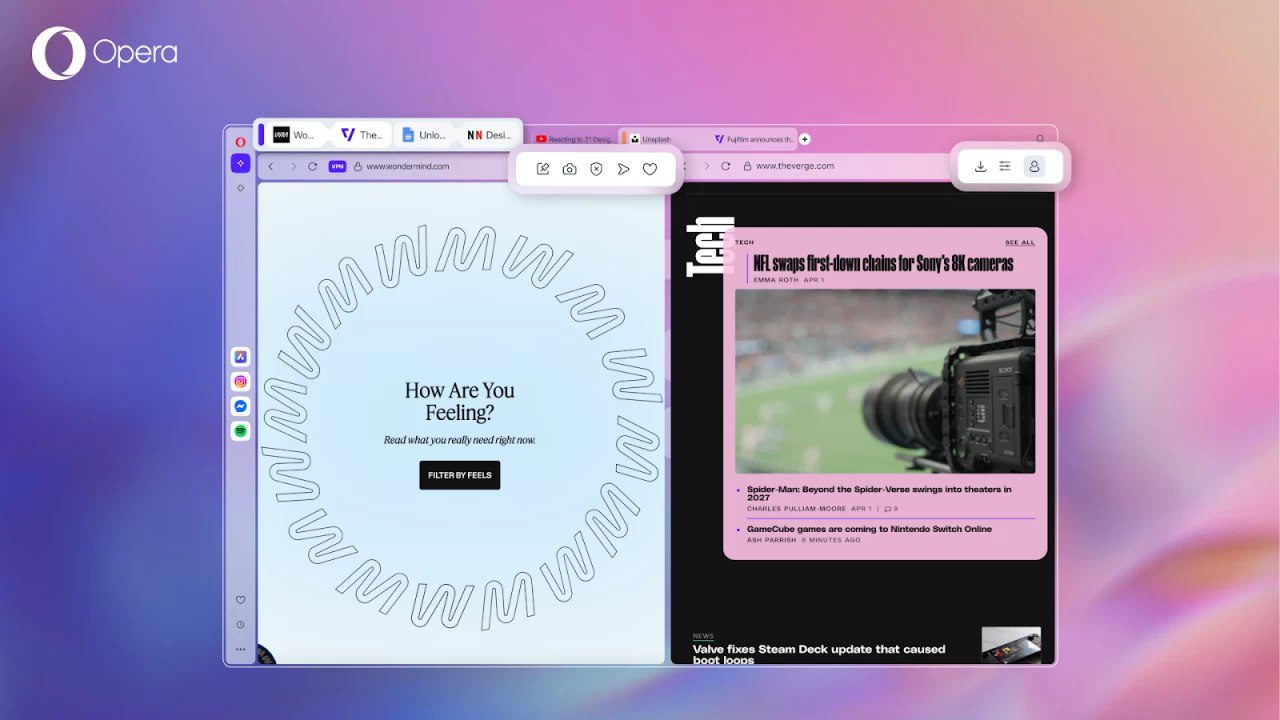
Task: Expand the sidebar three-dots menu
Action: (240, 649)
